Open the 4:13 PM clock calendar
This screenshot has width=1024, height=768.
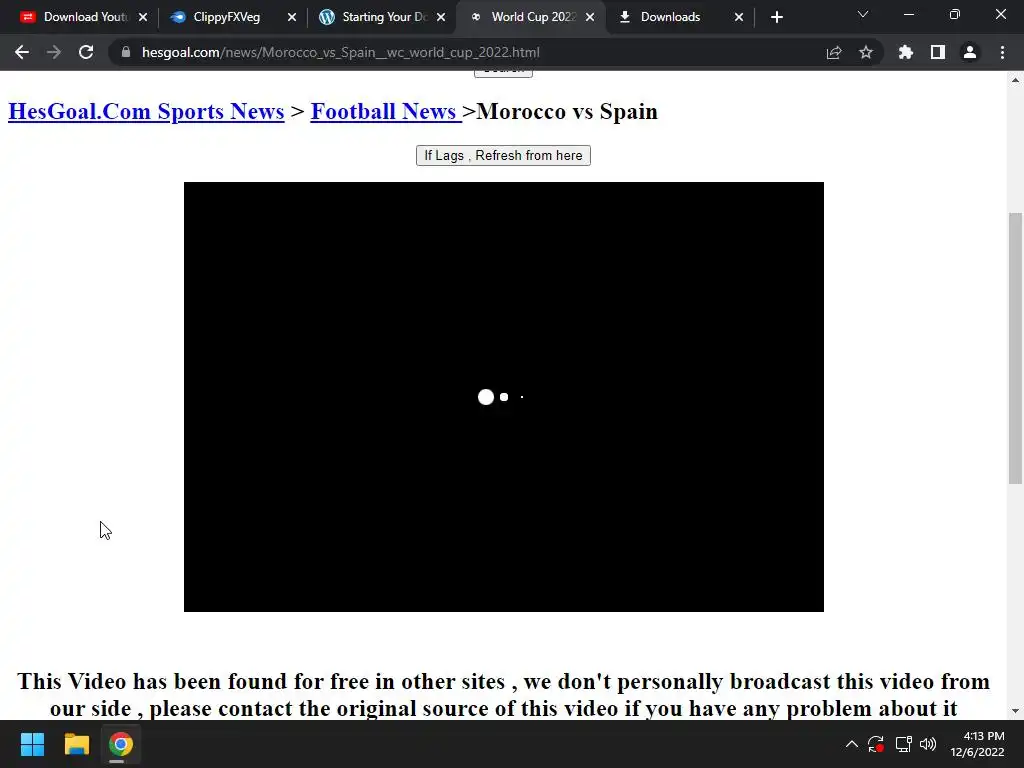click(x=977, y=744)
